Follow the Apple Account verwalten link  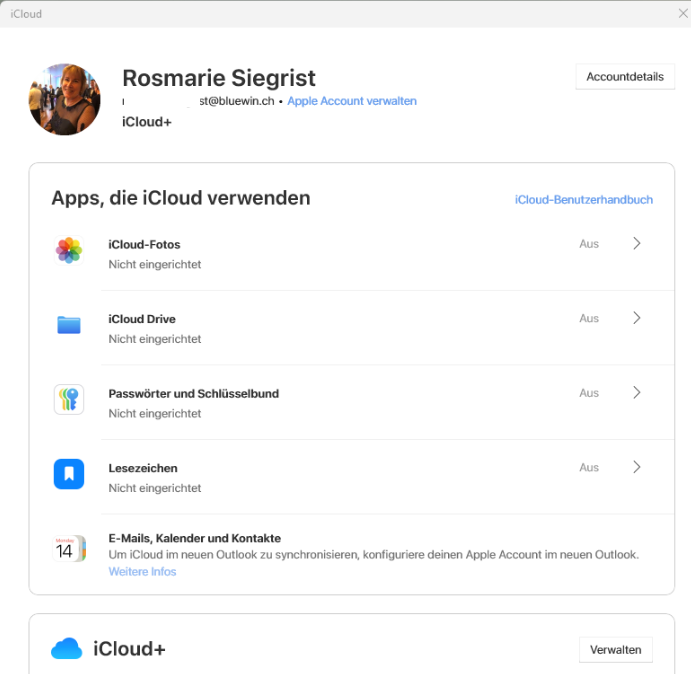[x=352, y=101]
